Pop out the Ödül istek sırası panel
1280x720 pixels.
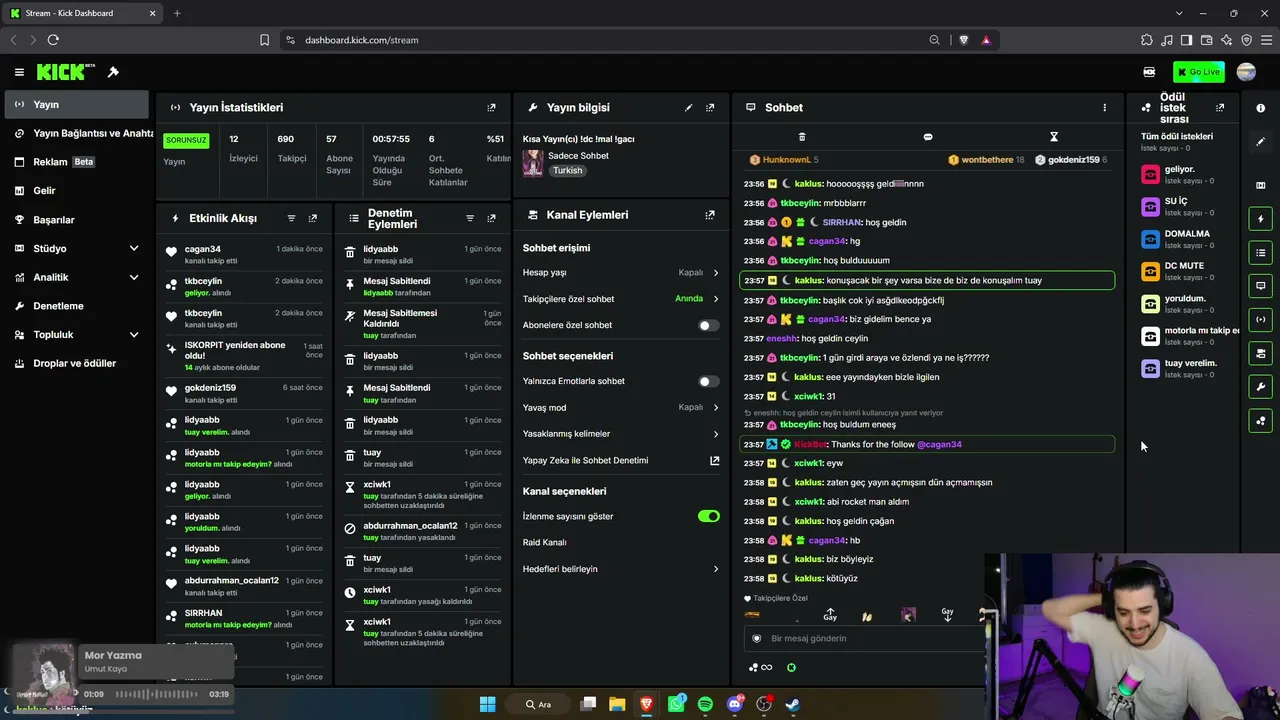tap(1220, 108)
